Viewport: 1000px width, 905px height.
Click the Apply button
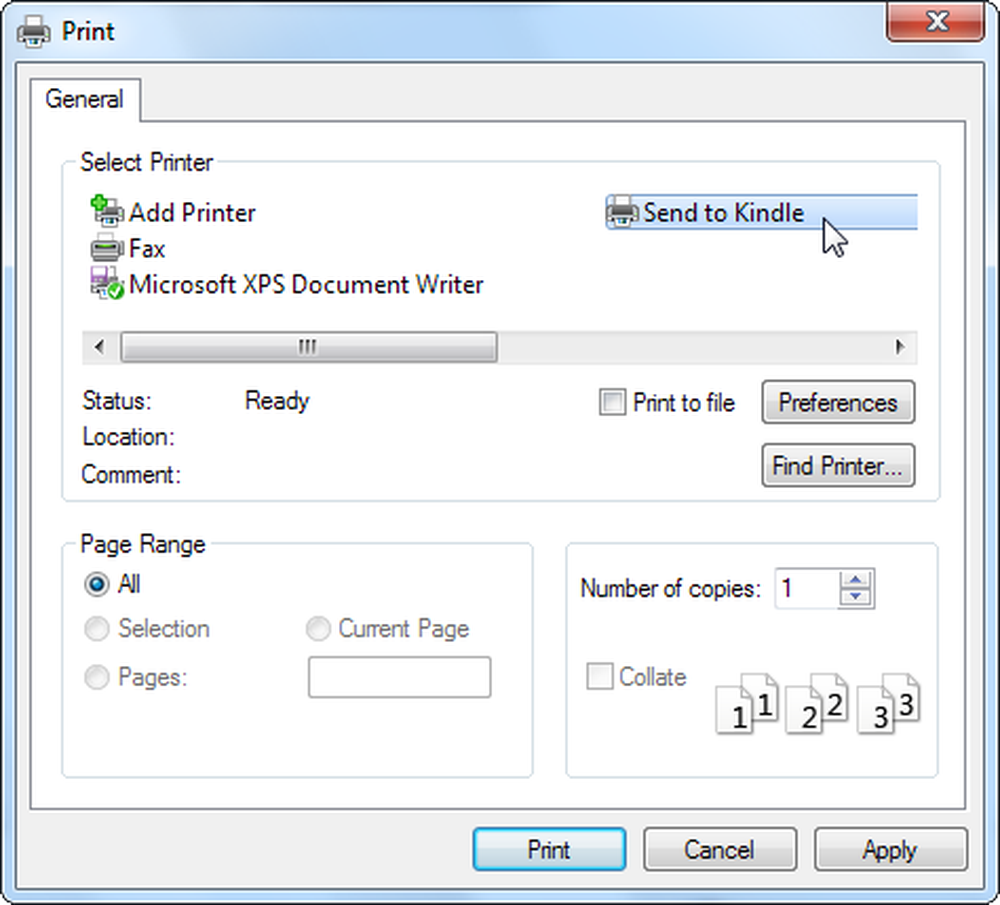890,850
